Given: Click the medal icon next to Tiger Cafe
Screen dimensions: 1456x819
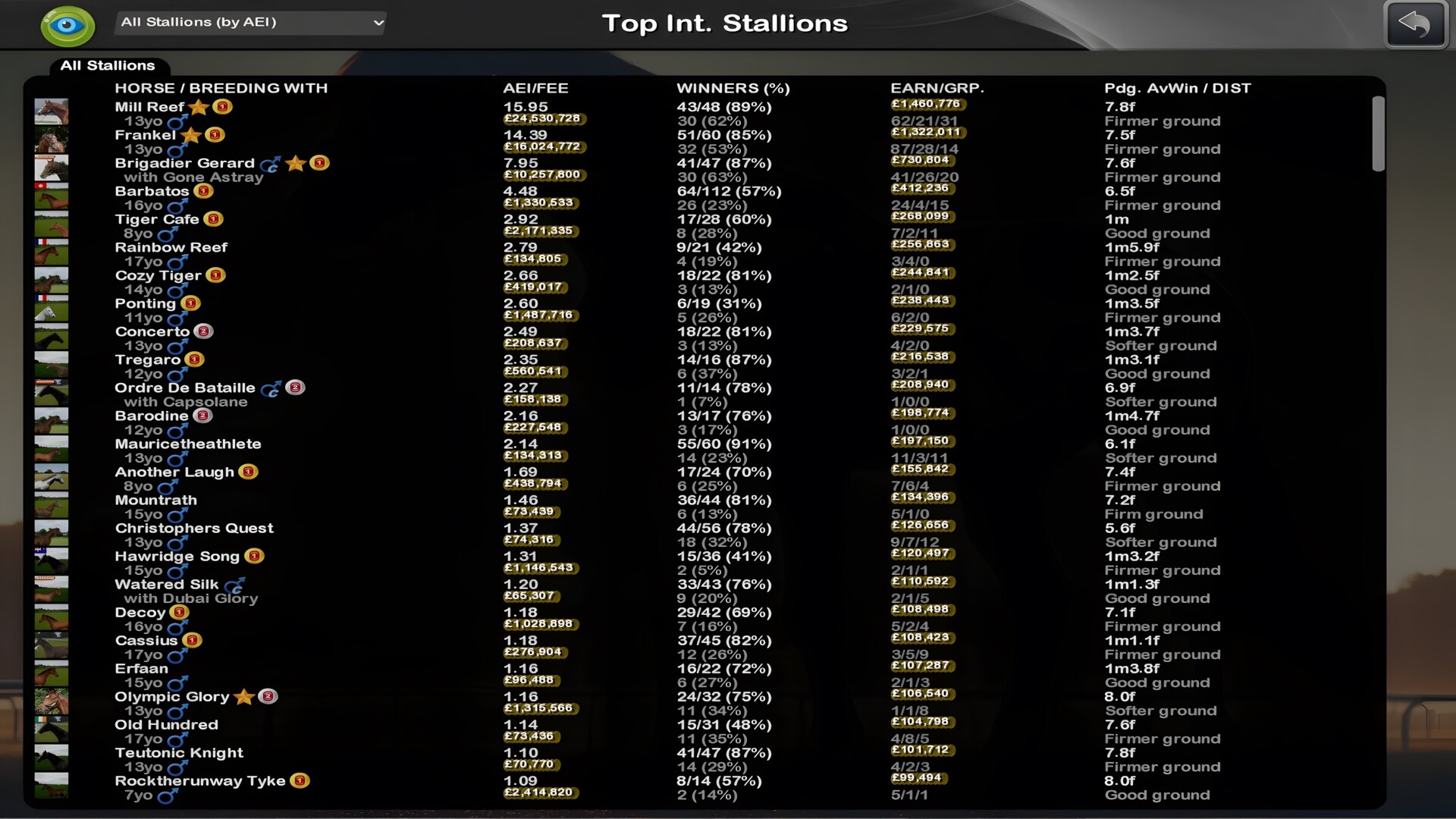Looking at the screenshot, I should click(x=213, y=219).
